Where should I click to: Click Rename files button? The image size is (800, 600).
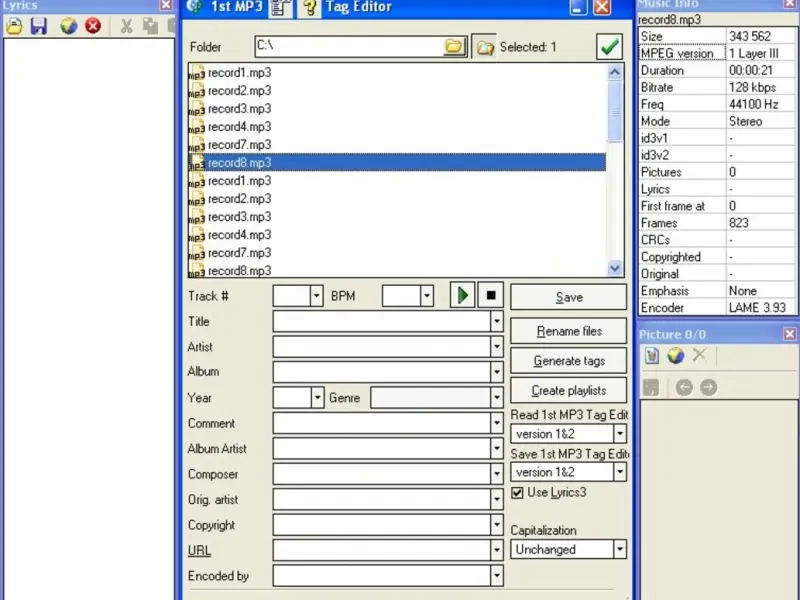568,331
